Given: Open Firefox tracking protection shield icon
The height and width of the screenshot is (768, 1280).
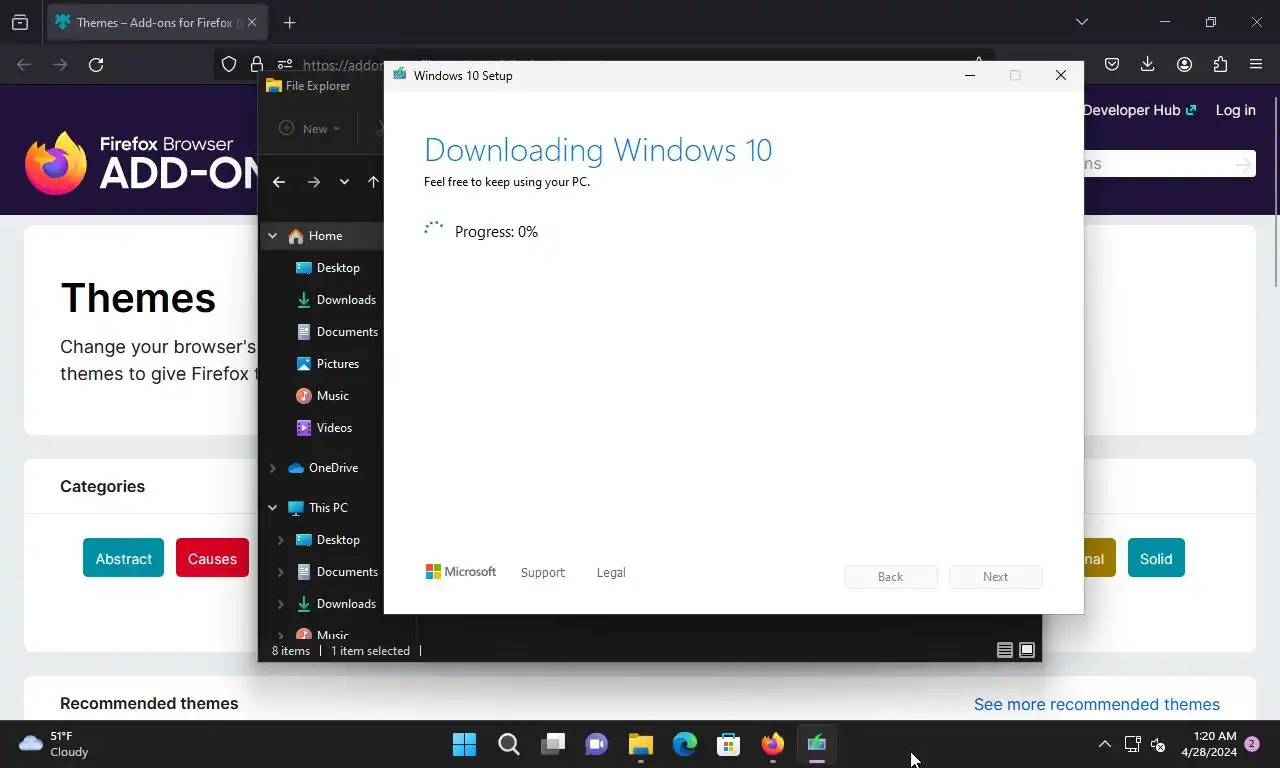Looking at the screenshot, I should click(x=229, y=65).
